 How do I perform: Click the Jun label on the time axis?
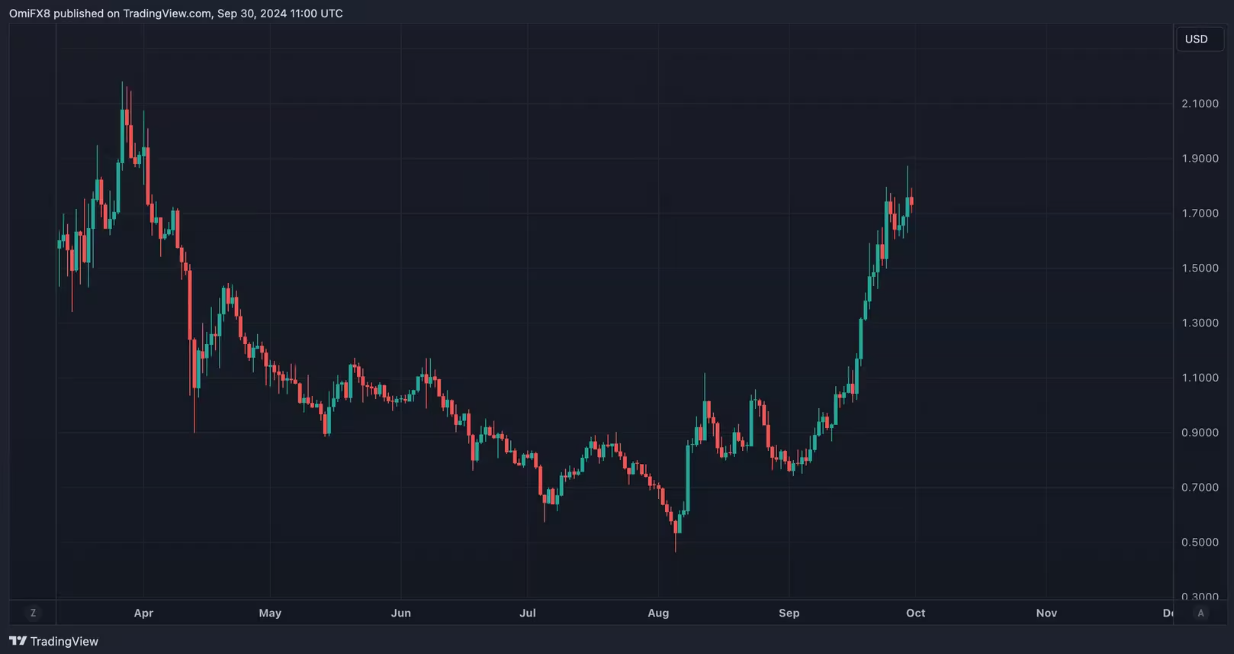tap(401, 613)
